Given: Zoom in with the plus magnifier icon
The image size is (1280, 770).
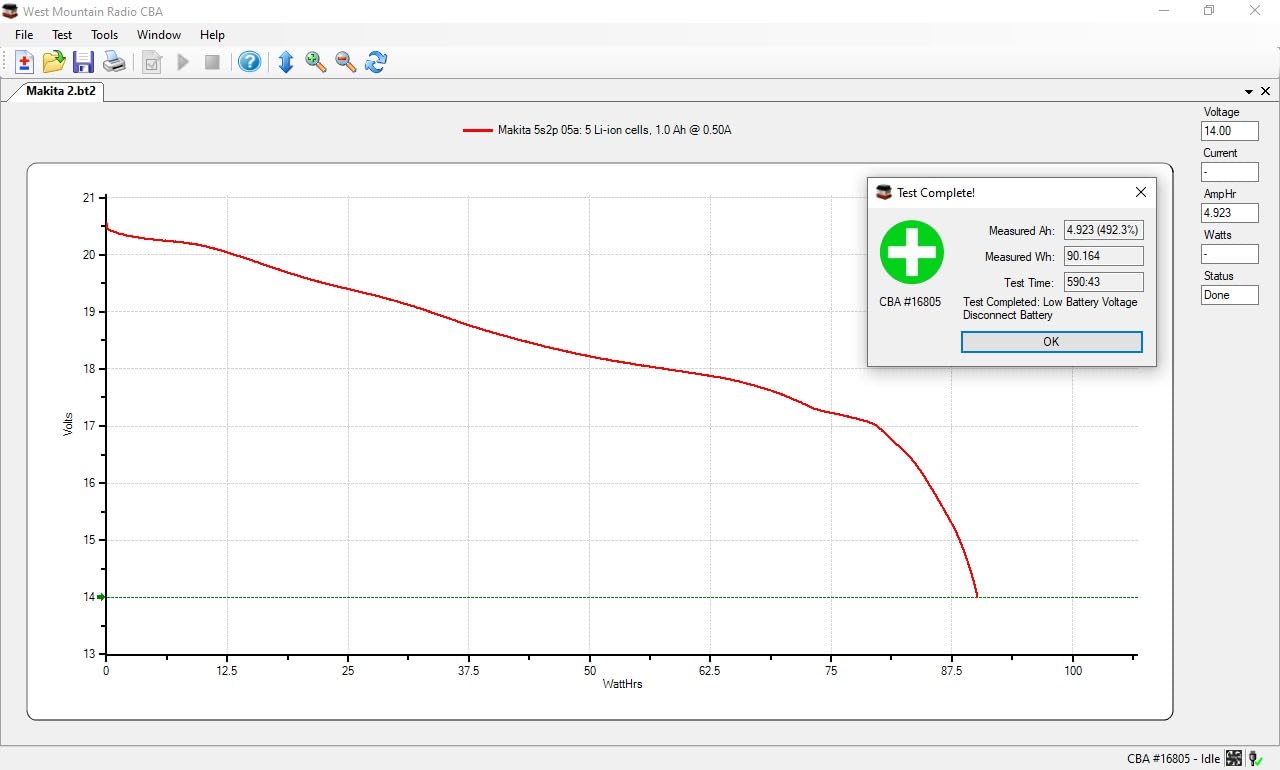Looking at the screenshot, I should tap(316, 62).
